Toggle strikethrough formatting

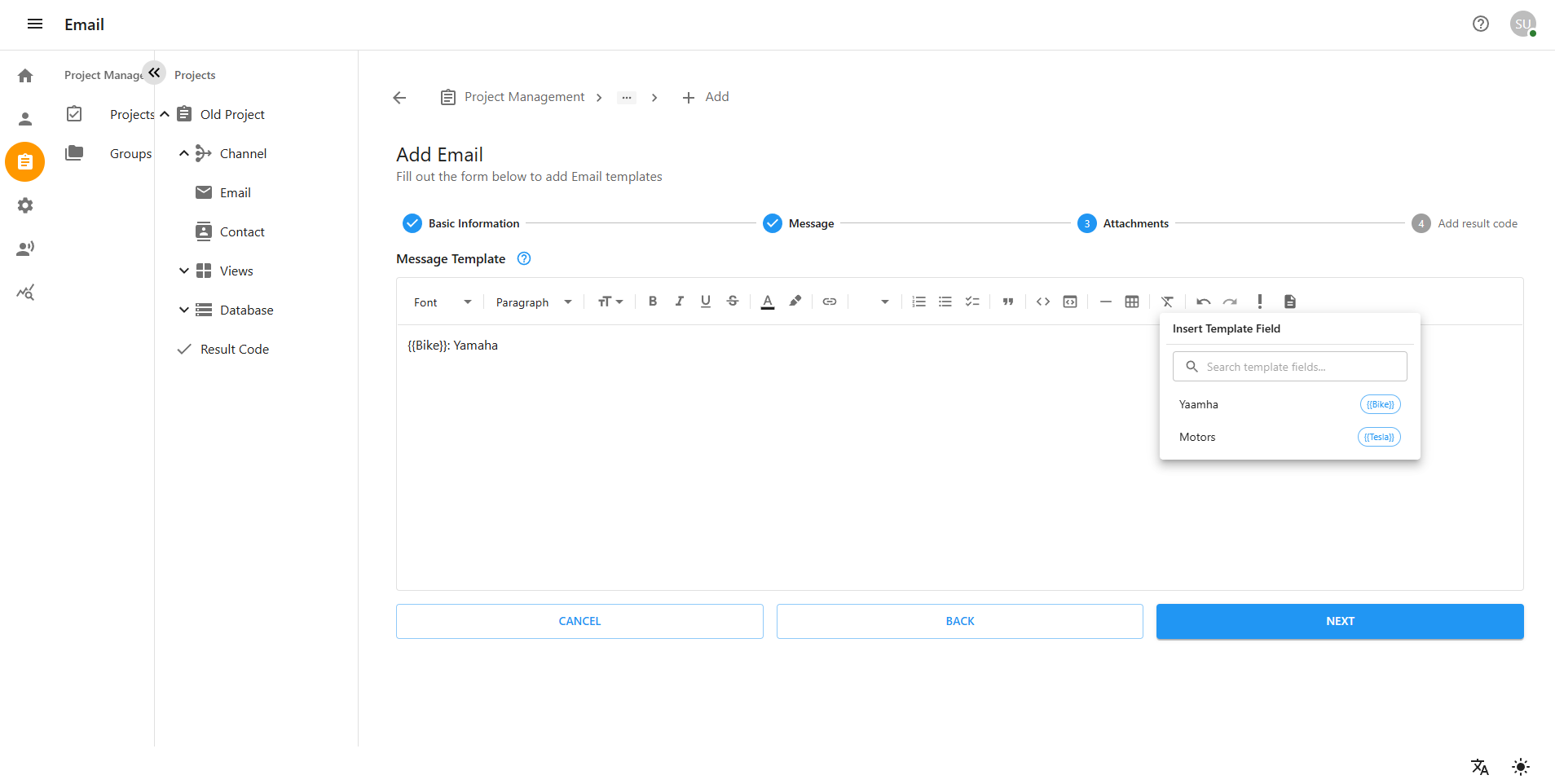coord(733,302)
